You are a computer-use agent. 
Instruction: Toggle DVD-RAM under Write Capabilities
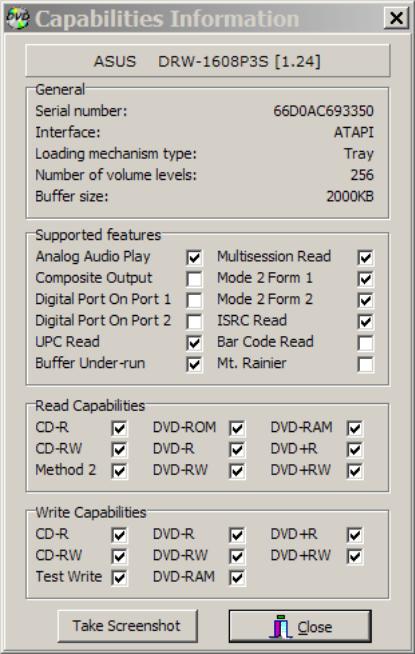(x=237, y=578)
